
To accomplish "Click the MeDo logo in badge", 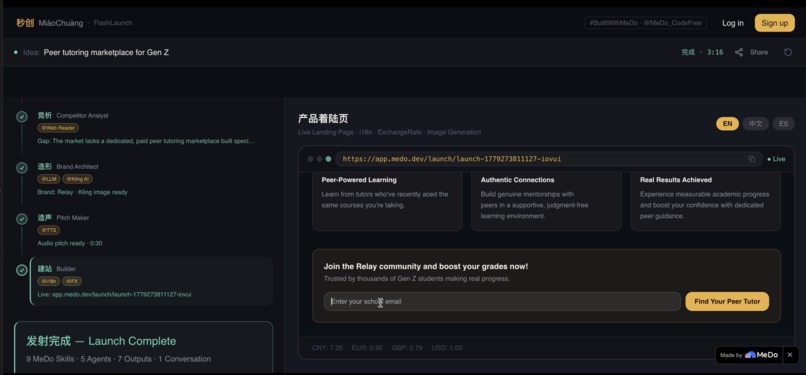I will coord(761,355).
